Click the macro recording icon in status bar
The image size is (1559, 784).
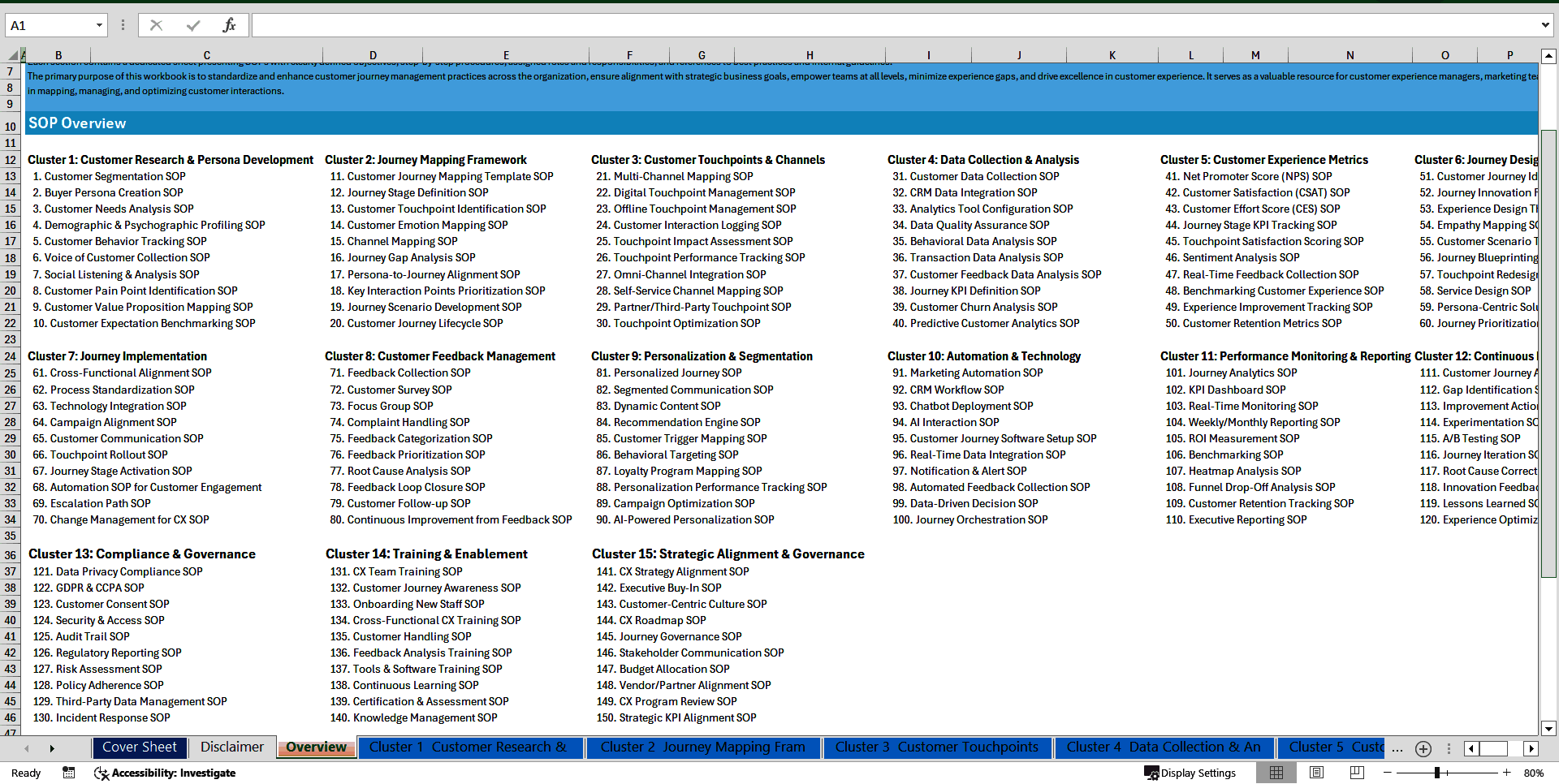coord(68,773)
